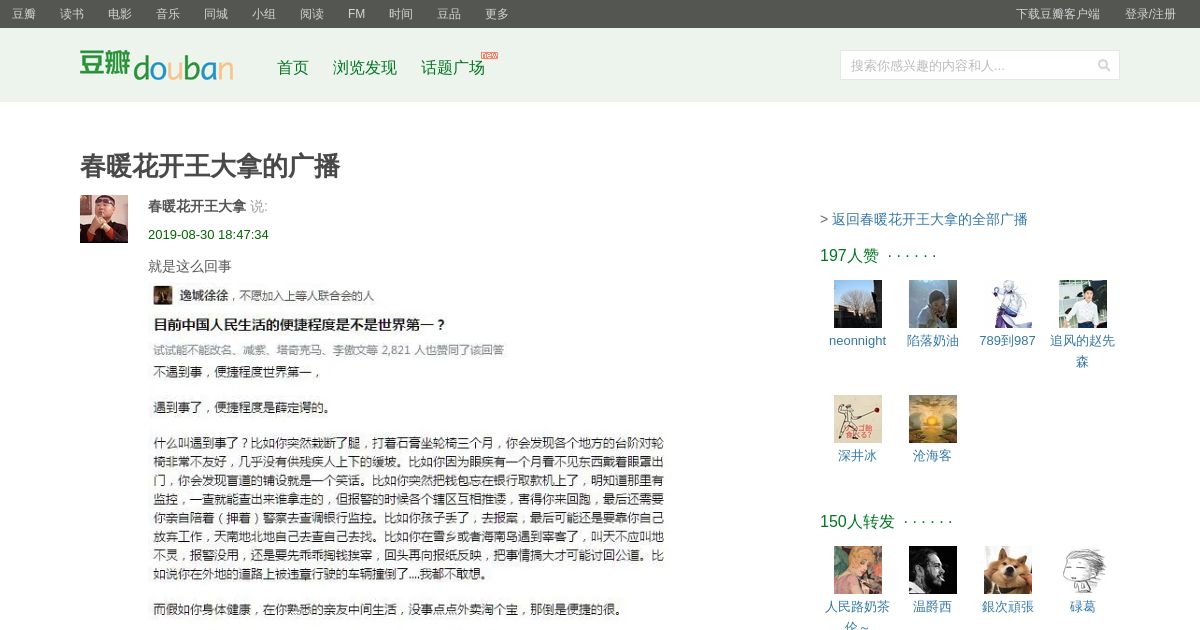Click the 温爵西 username link
Image resolution: width=1200 pixels, height=630 pixels.
[x=933, y=606]
